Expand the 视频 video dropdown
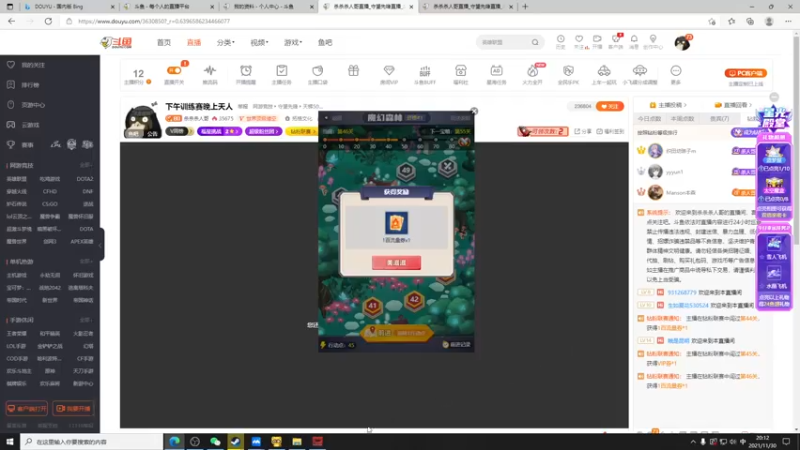800x450 pixels. point(259,42)
